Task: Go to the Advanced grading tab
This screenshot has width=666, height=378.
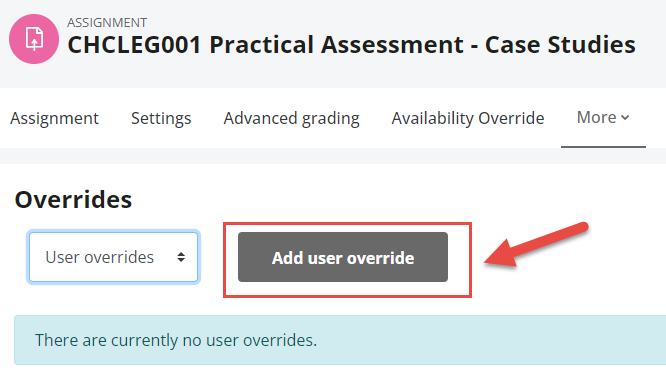Action: tap(291, 118)
